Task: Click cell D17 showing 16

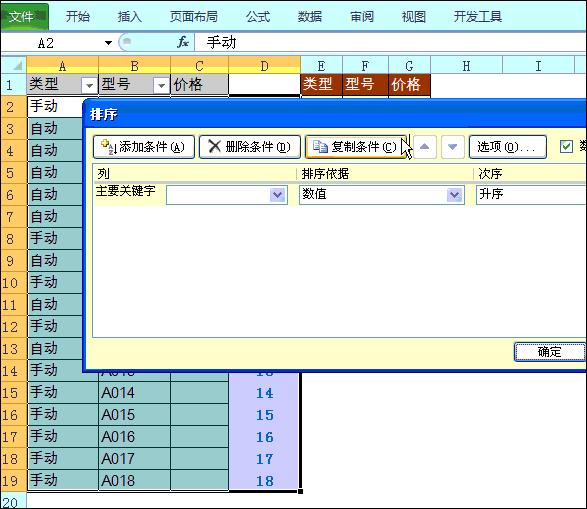Action: [264, 437]
